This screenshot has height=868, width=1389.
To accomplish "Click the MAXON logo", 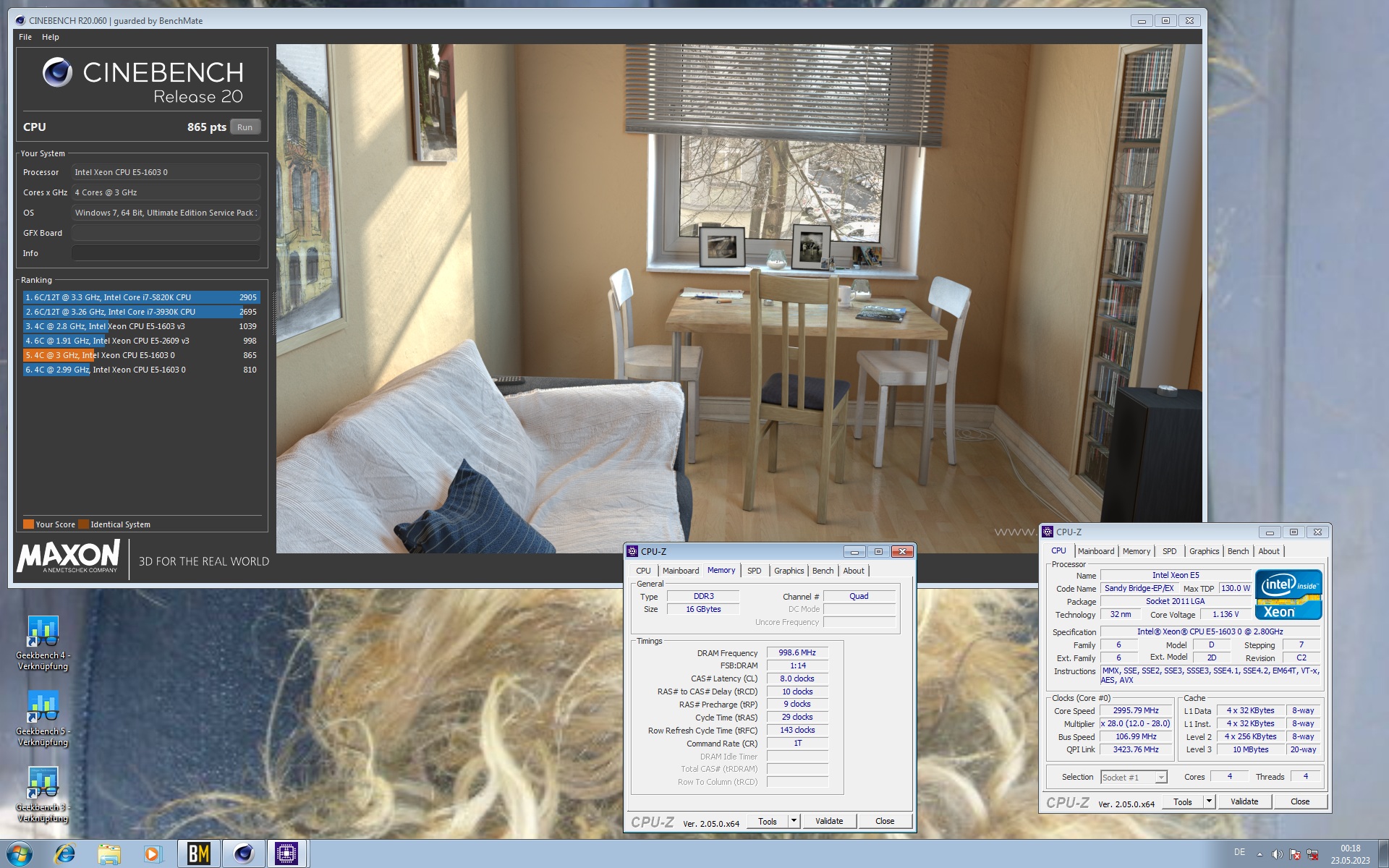I will pyautogui.click(x=69, y=556).
